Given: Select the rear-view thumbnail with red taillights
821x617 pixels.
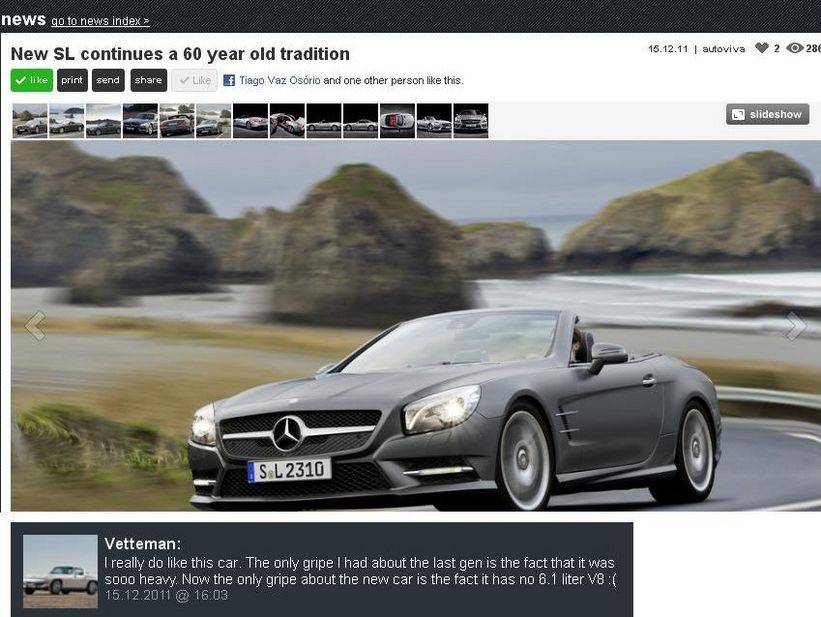Looking at the screenshot, I should point(176,120).
